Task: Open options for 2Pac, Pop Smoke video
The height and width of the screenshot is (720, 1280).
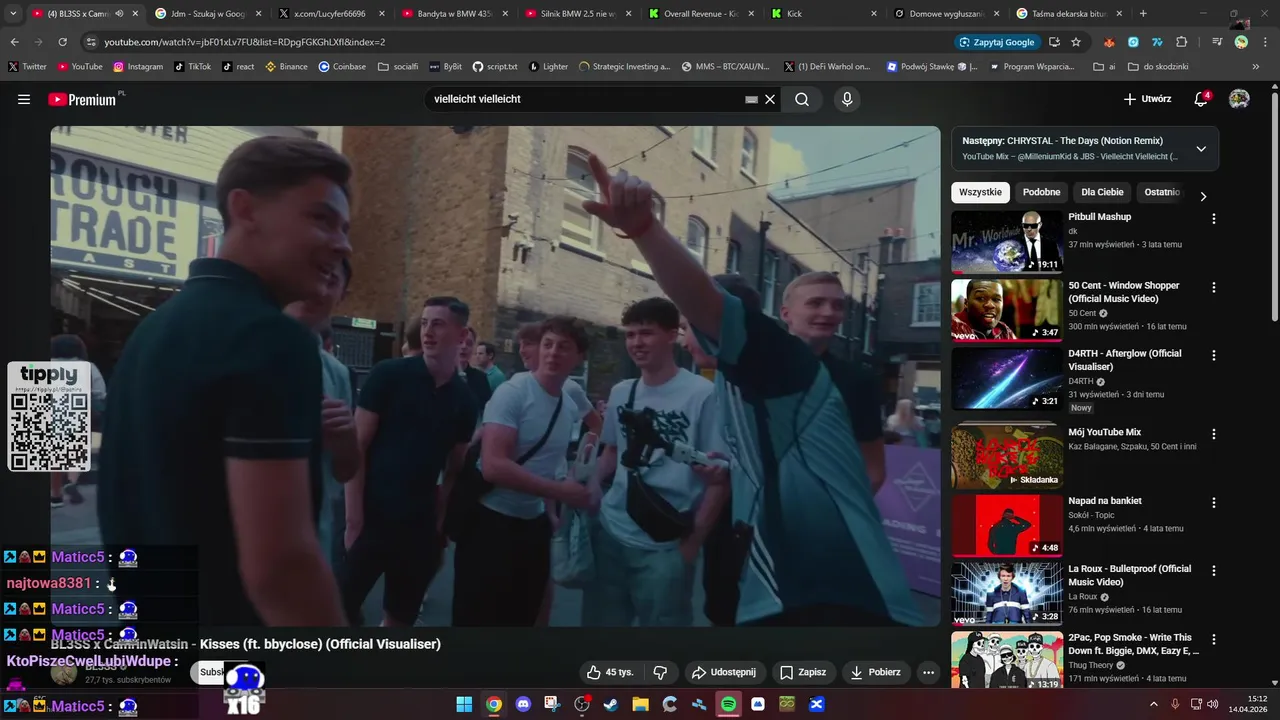Action: point(1214,639)
